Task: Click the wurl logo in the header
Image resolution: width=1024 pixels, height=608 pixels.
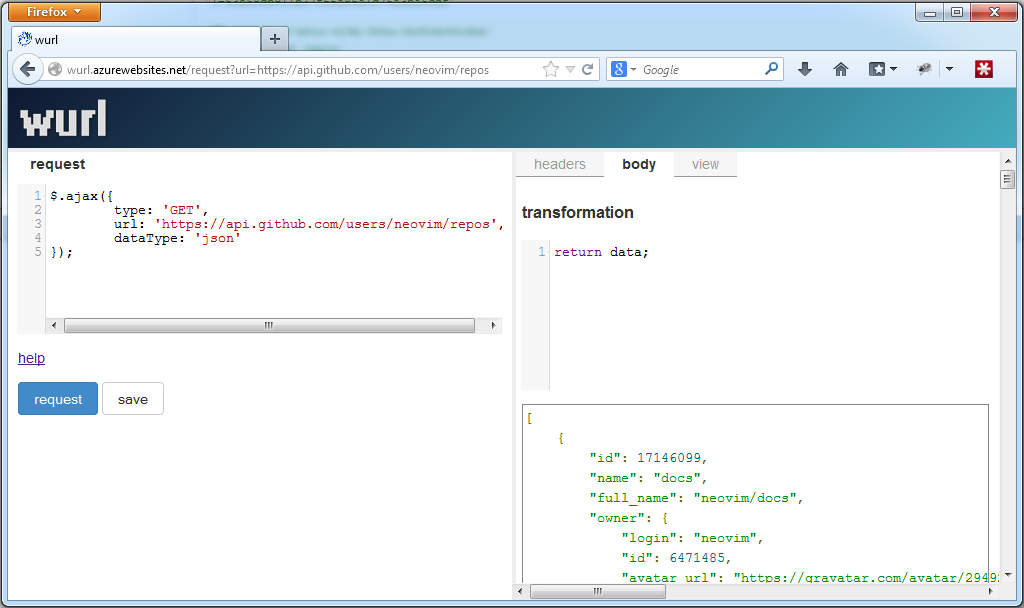Action: pos(63,118)
